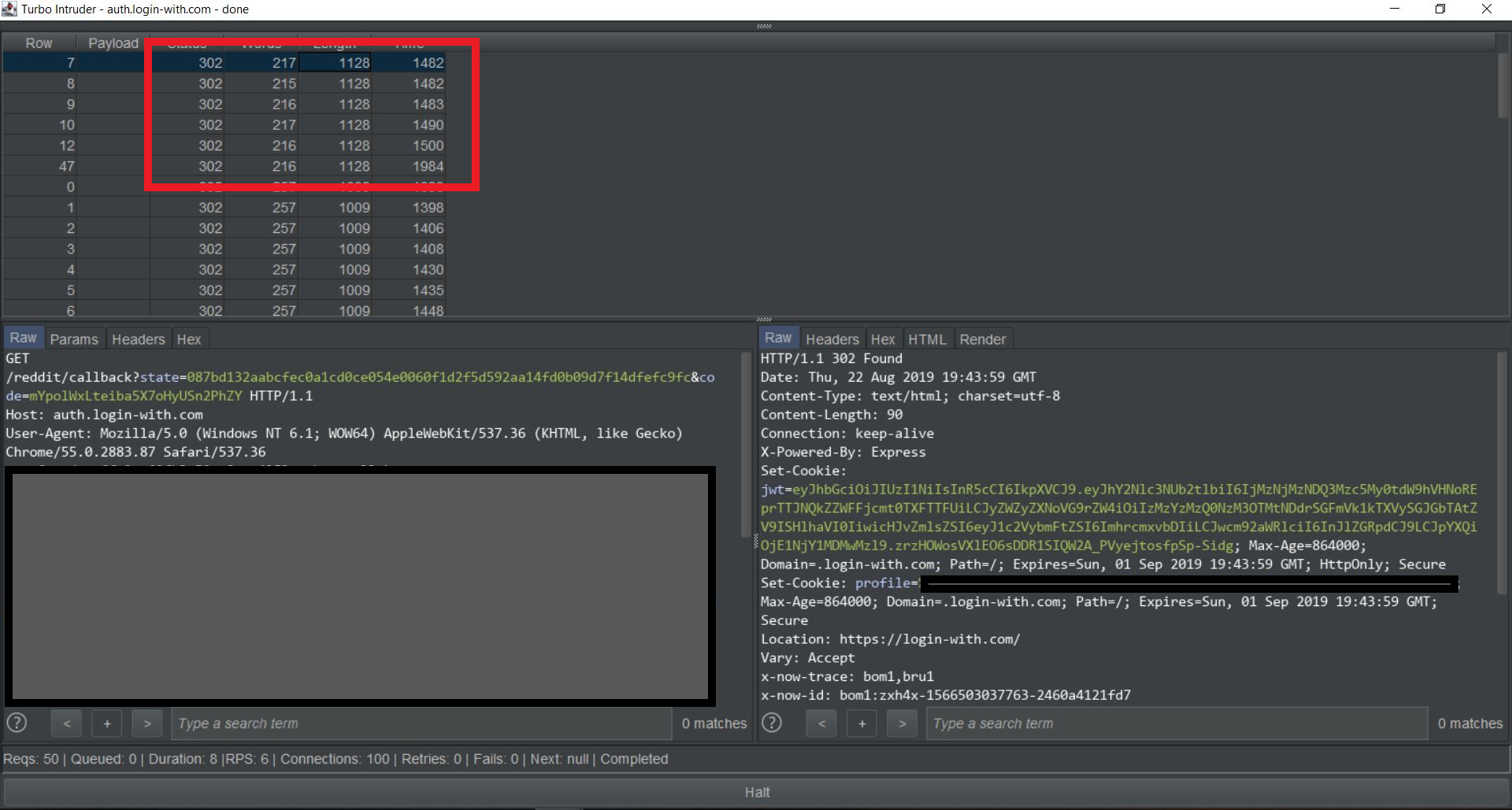Select result row 4 in the table
1512x810 pixels.
pos(224,269)
